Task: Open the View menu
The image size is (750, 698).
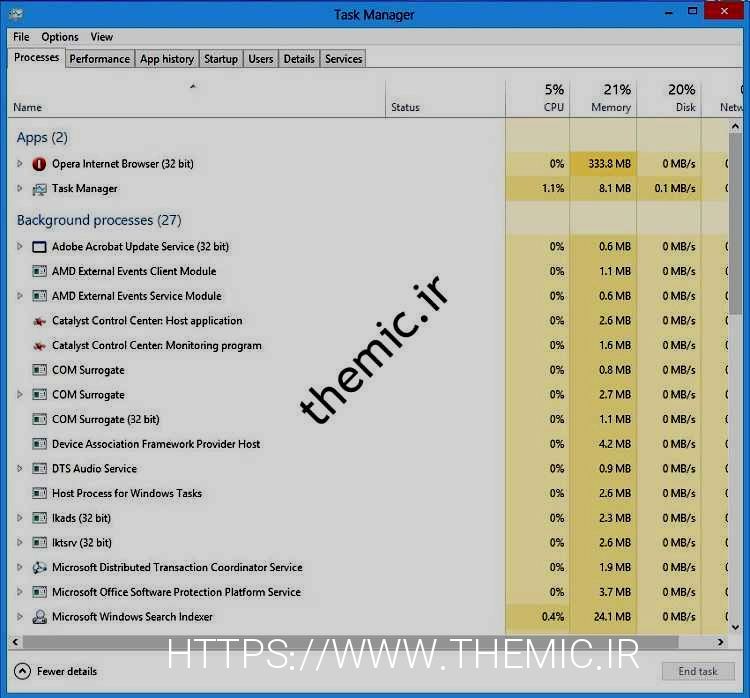Action: tap(101, 37)
